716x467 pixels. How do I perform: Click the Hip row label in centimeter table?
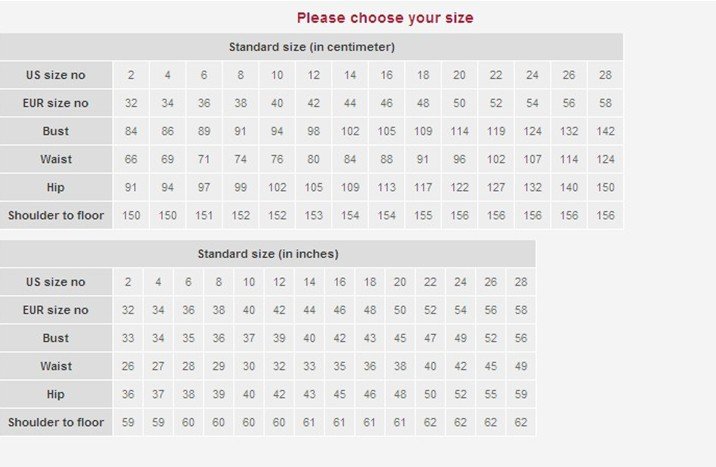56,187
